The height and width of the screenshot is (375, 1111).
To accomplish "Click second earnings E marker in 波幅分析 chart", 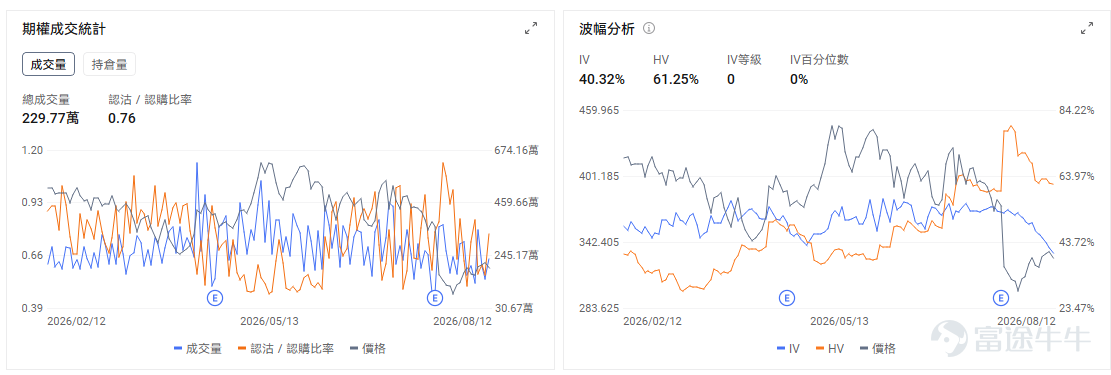I will click(1001, 298).
